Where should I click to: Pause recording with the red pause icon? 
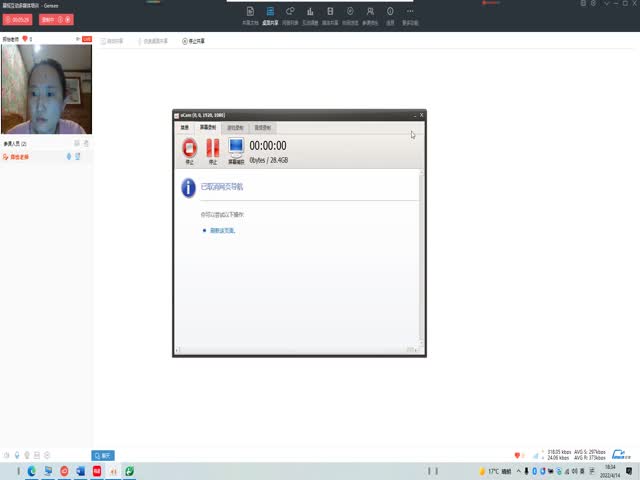(212, 149)
